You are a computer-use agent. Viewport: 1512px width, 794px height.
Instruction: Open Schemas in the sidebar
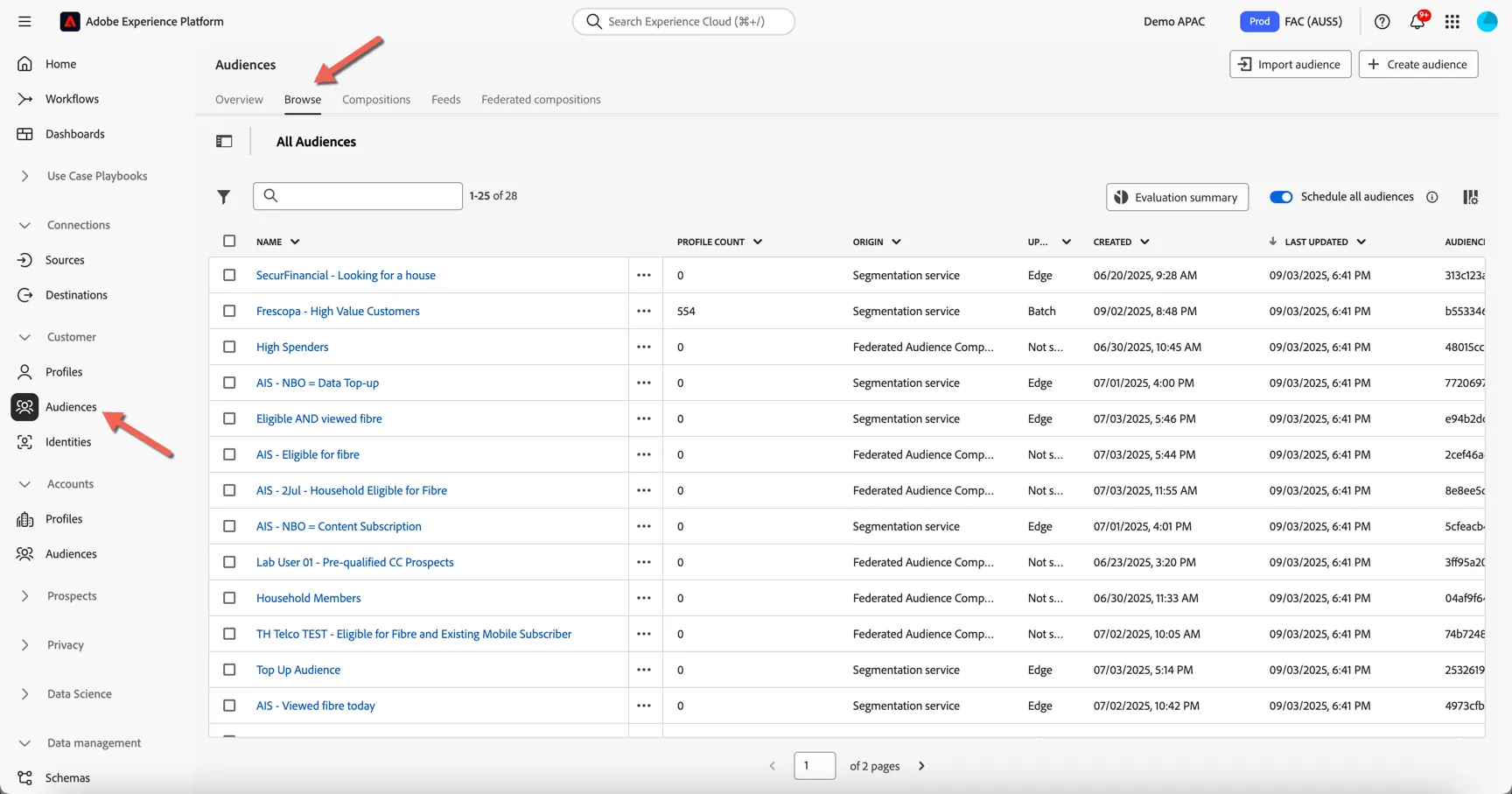click(x=67, y=777)
